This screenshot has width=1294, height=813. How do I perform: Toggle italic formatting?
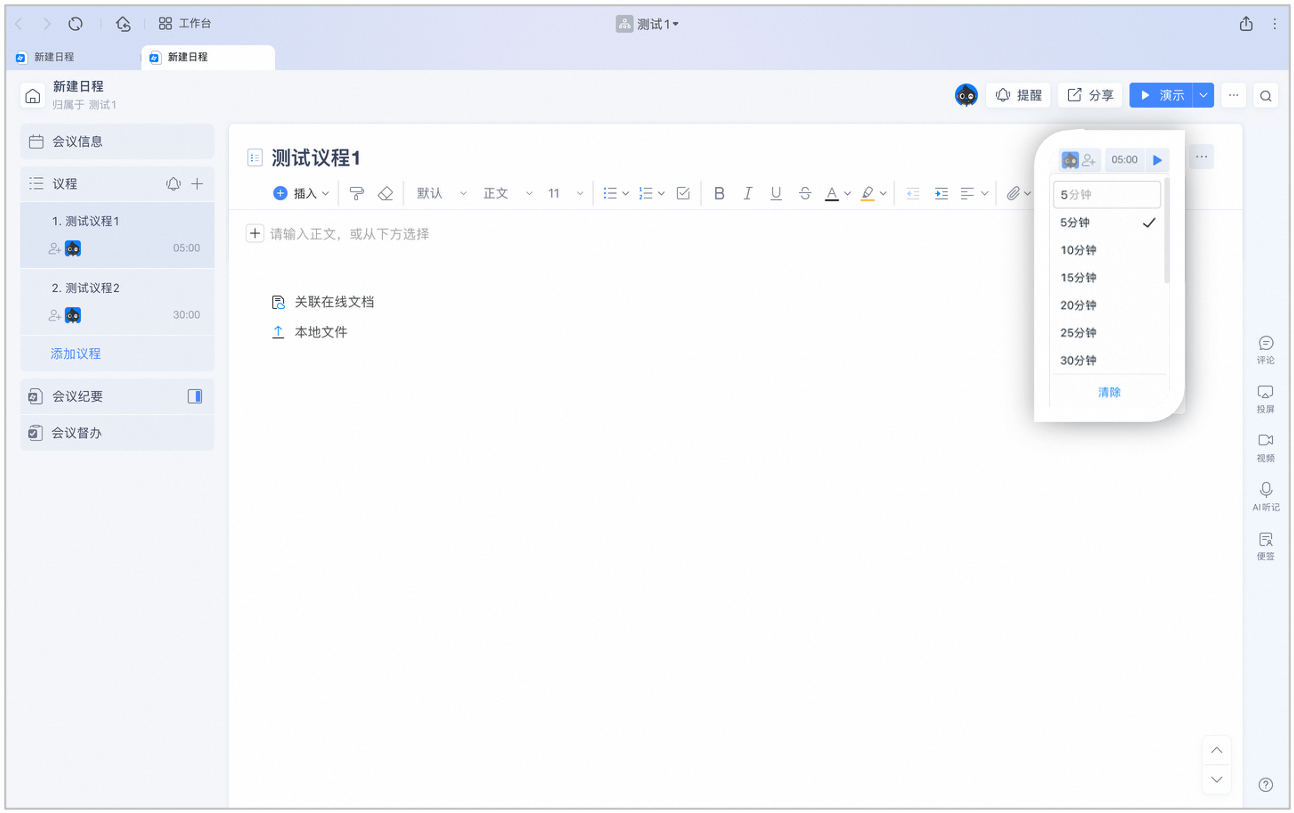747,193
